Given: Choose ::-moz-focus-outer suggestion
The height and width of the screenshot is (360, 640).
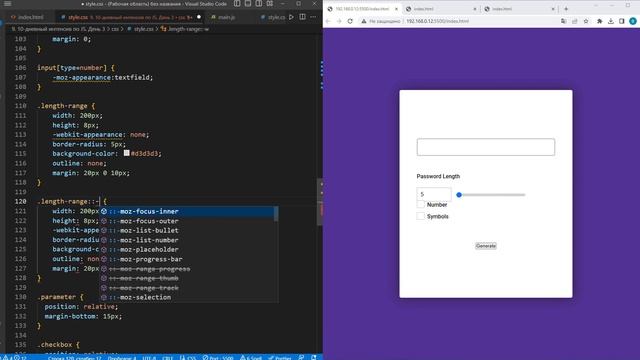Looking at the screenshot, I should (189, 221).
